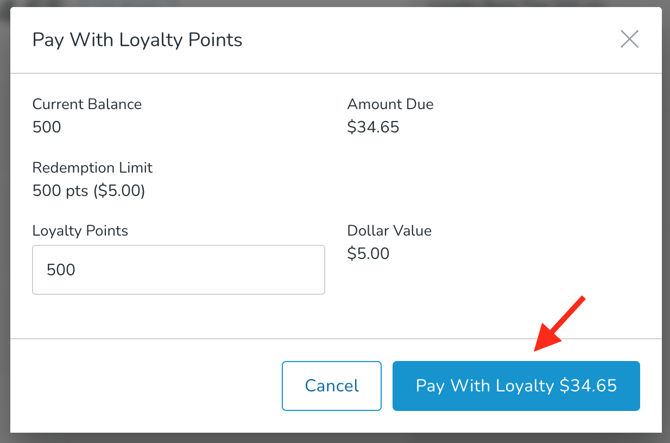Select the $34.65 Amount Due value

(373, 127)
